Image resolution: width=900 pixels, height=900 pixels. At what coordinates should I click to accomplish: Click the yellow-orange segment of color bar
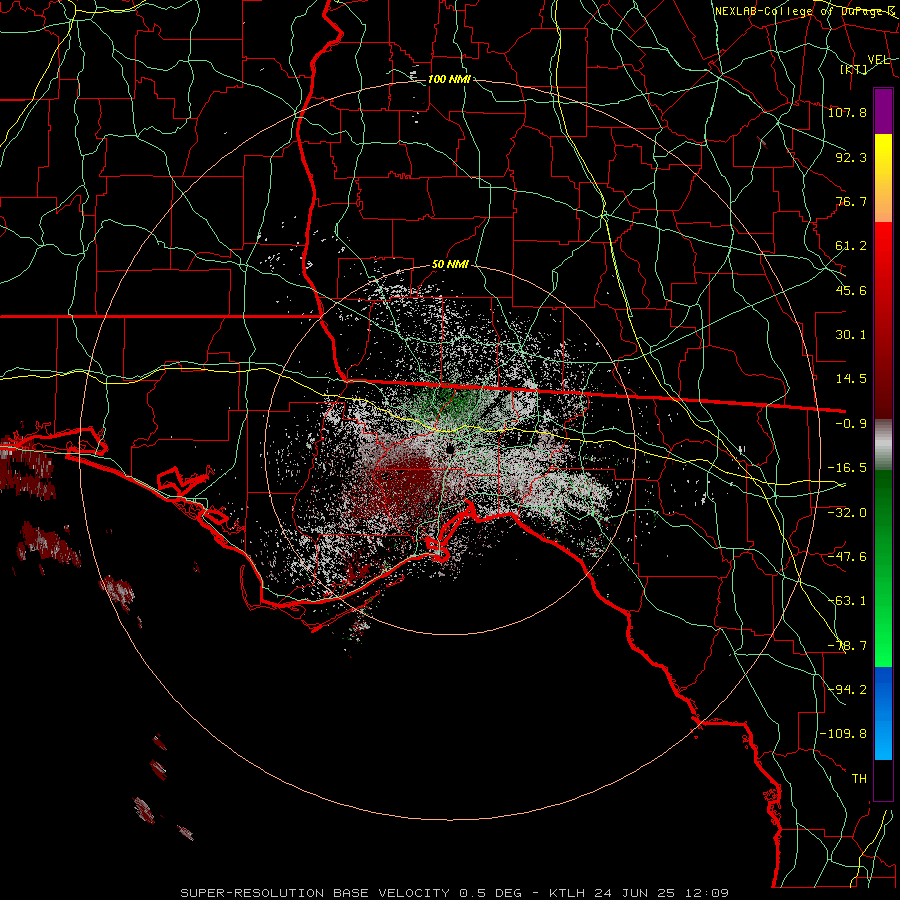(883, 178)
